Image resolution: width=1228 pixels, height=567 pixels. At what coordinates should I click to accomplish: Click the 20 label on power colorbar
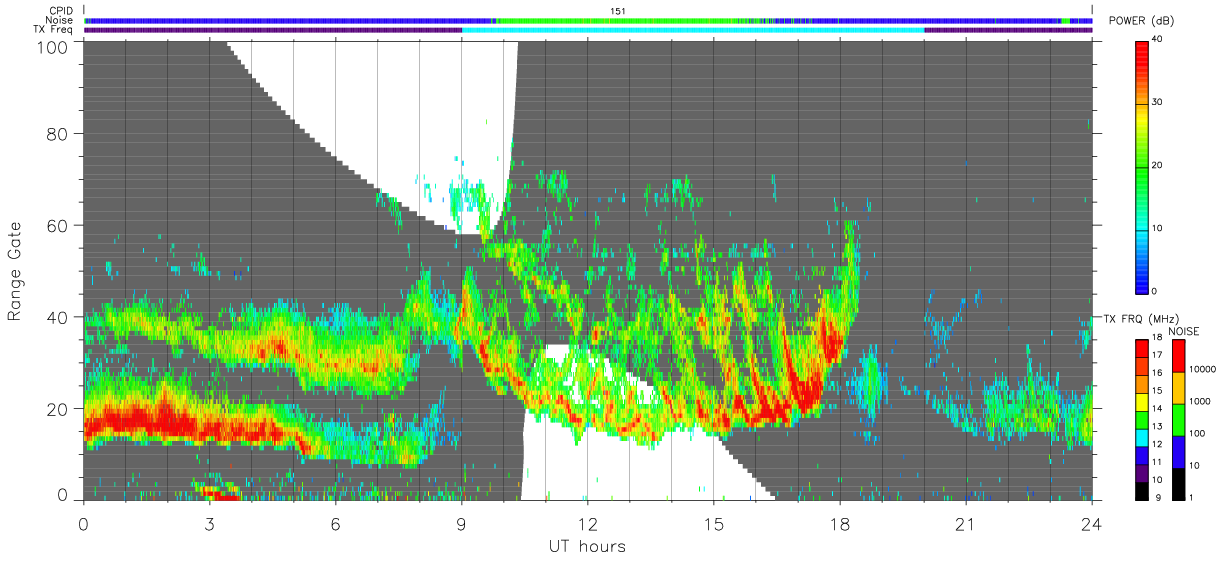(x=1155, y=165)
